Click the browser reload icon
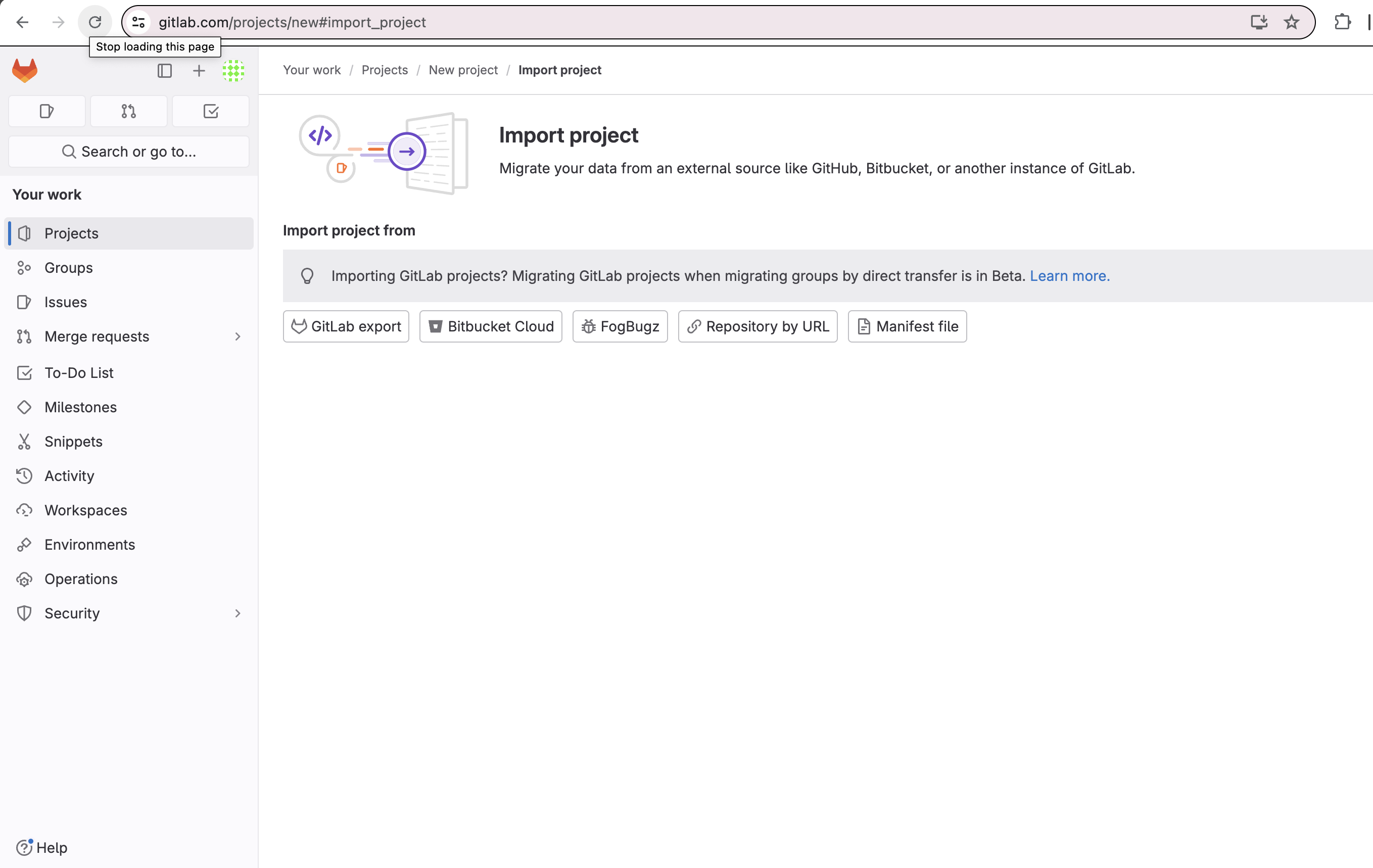1373x868 pixels. [x=94, y=22]
